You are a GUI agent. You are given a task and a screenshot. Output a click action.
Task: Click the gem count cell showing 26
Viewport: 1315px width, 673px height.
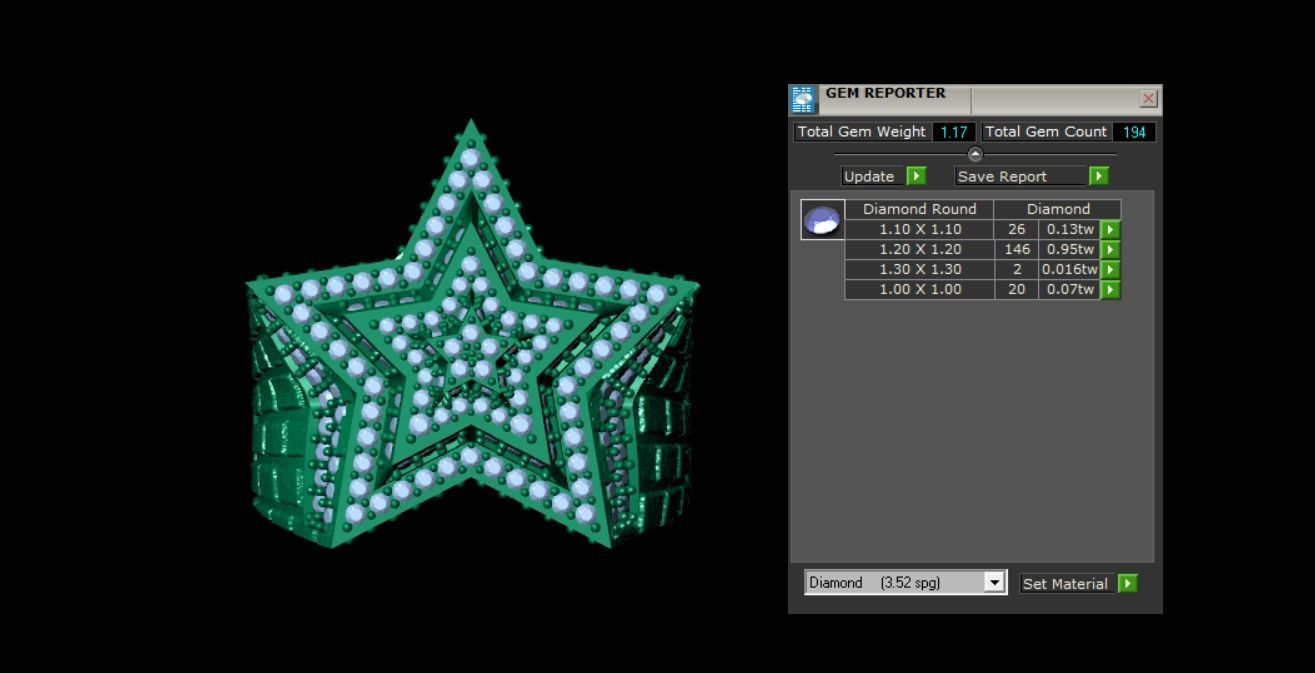(x=1017, y=229)
